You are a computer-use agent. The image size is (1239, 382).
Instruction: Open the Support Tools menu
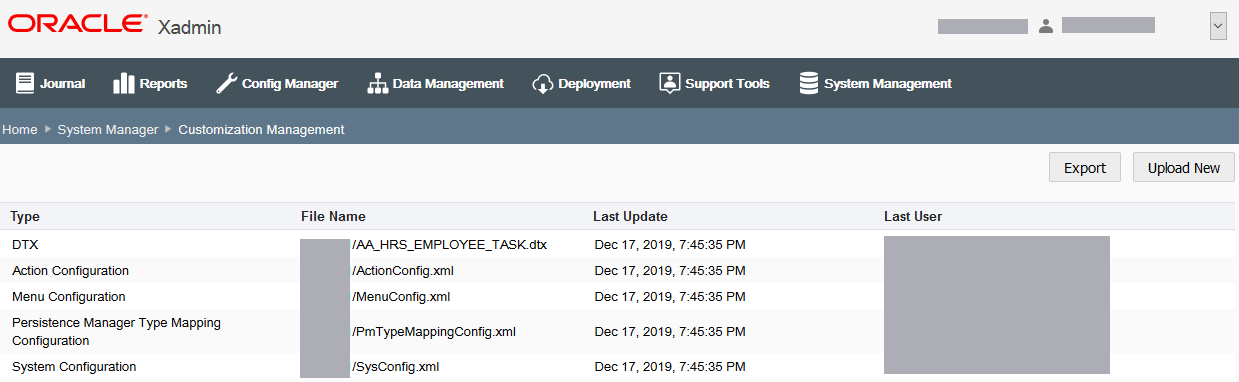(714, 83)
